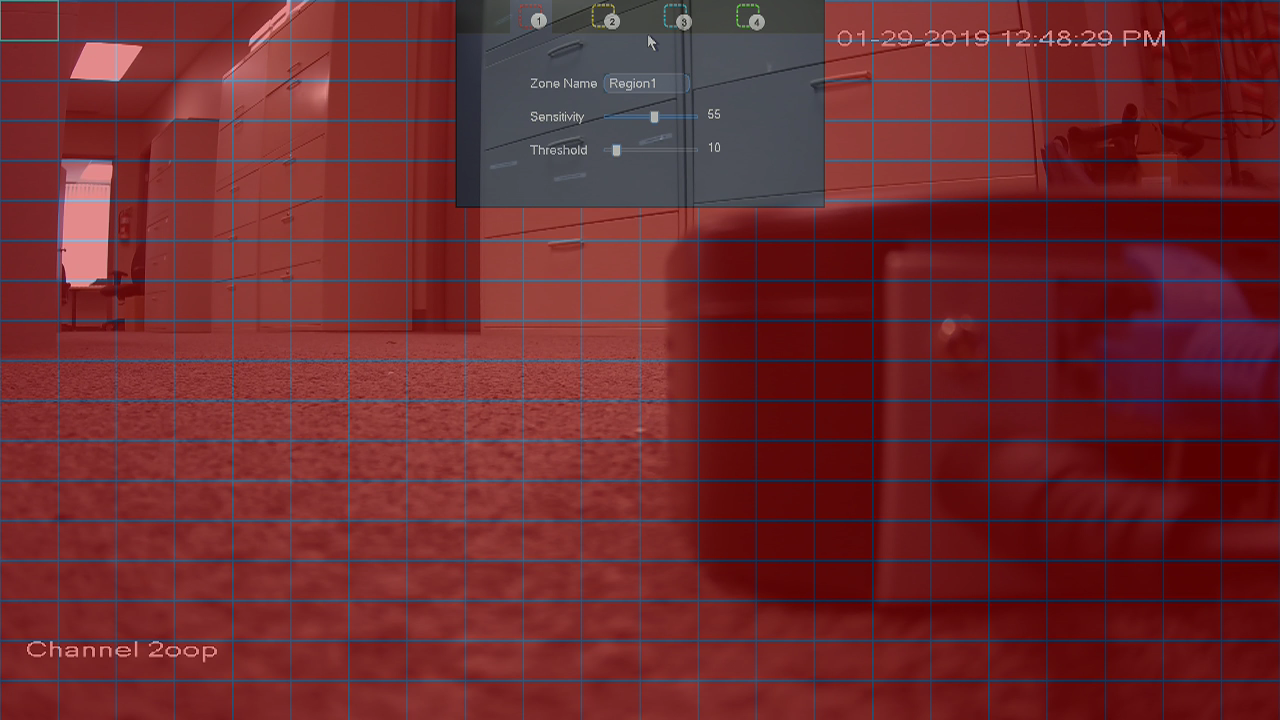Image resolution: width=1280 pixels, height=720 pixels.
Task: Click the Sensitivity value 55
Action: (x=714, y=115)
